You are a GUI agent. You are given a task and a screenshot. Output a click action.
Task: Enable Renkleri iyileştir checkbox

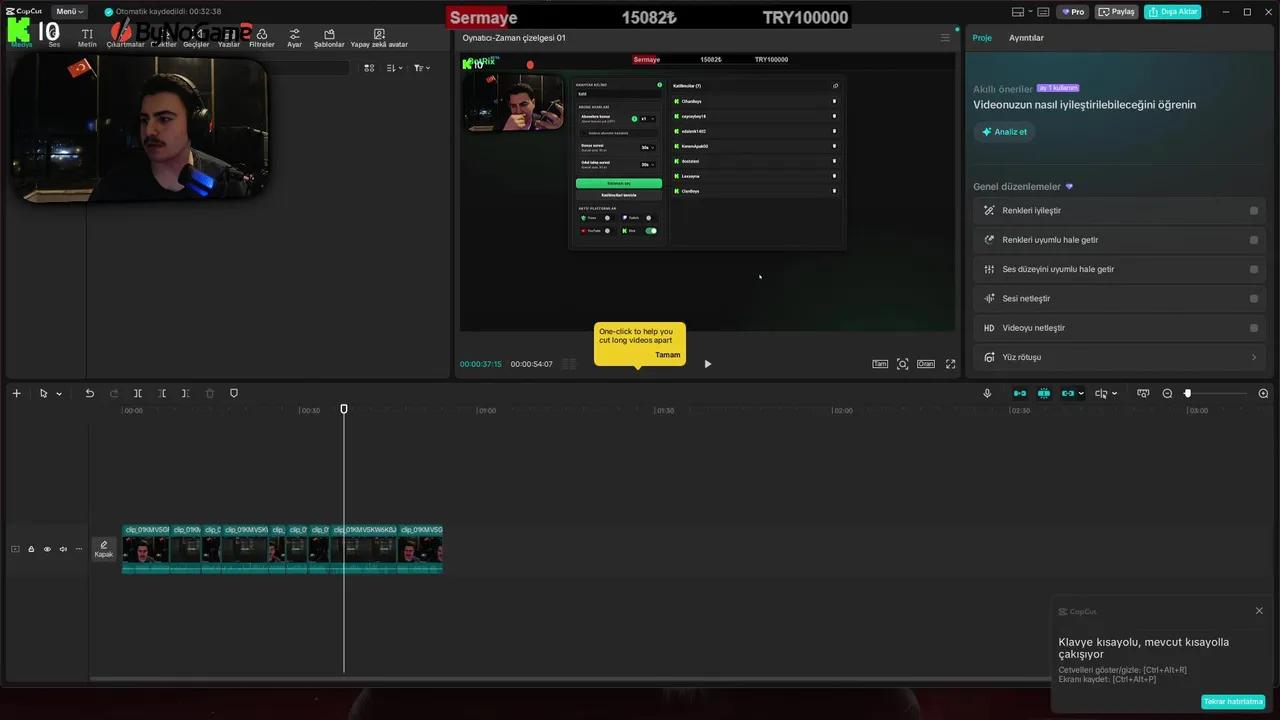pos(1254,211)
